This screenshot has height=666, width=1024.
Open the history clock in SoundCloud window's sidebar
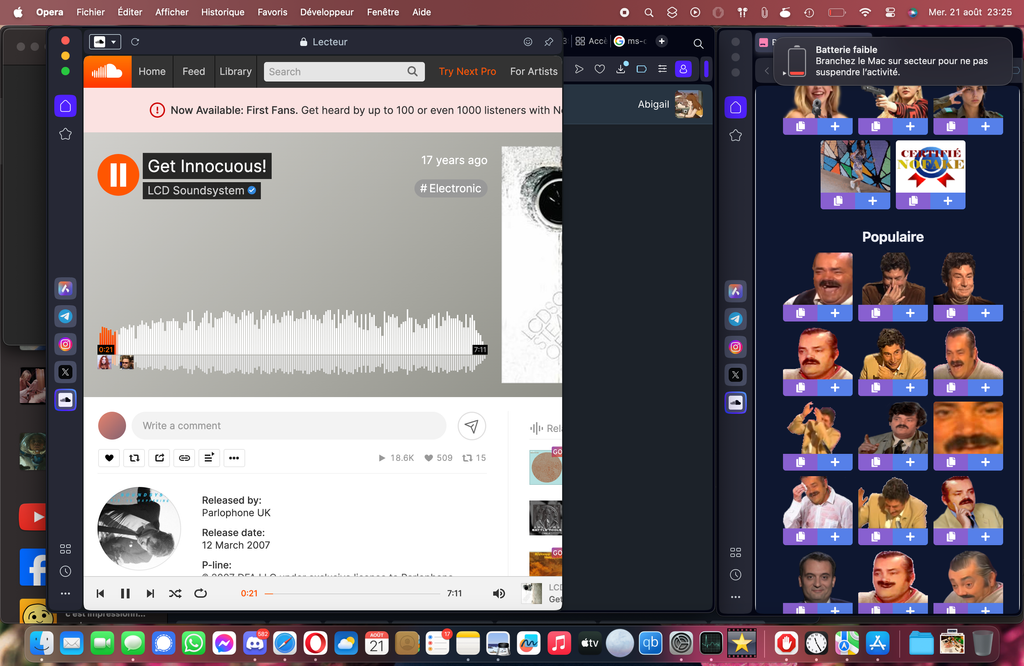[x=65, y=571]
